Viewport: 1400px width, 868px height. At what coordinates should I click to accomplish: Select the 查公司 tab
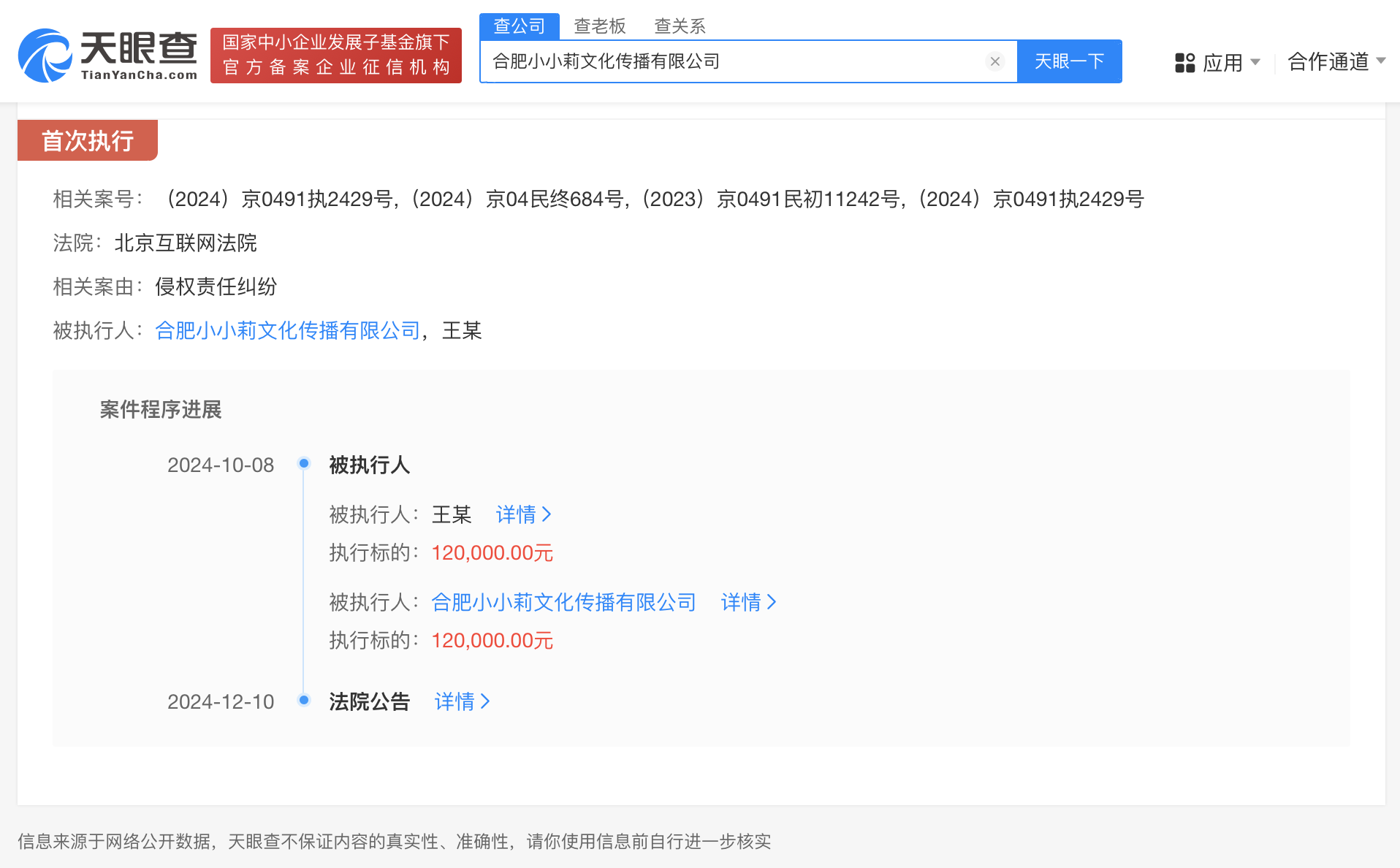point(520,26)
